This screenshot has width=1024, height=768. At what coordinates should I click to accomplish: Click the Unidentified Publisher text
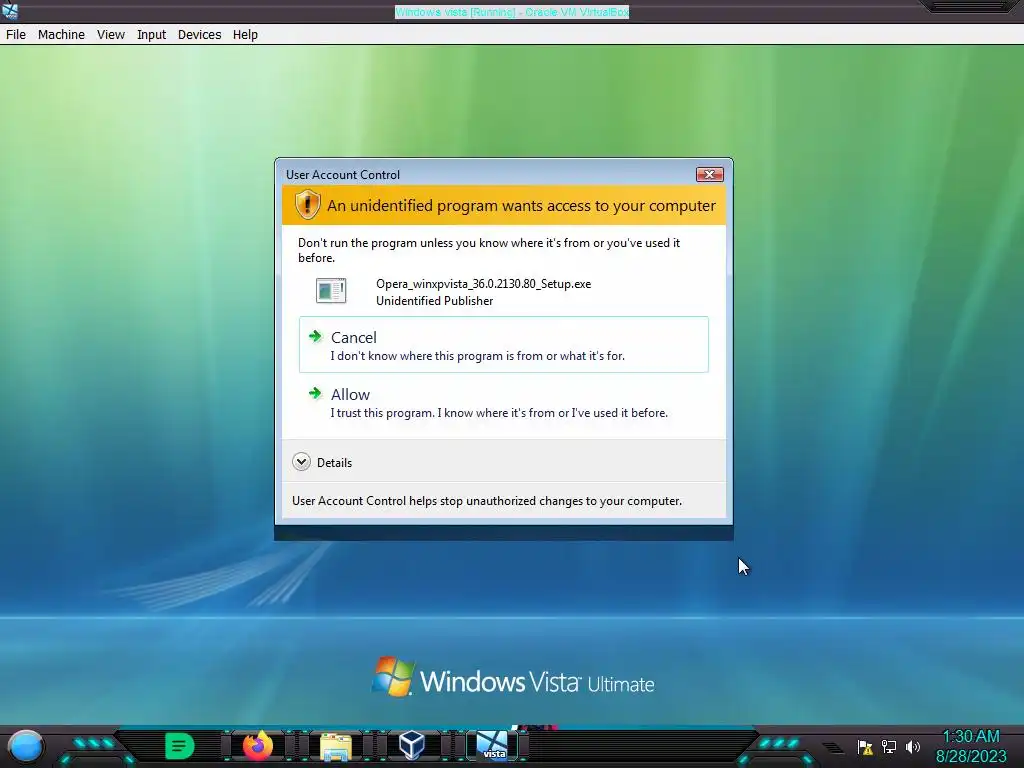(x=434, y=301)
